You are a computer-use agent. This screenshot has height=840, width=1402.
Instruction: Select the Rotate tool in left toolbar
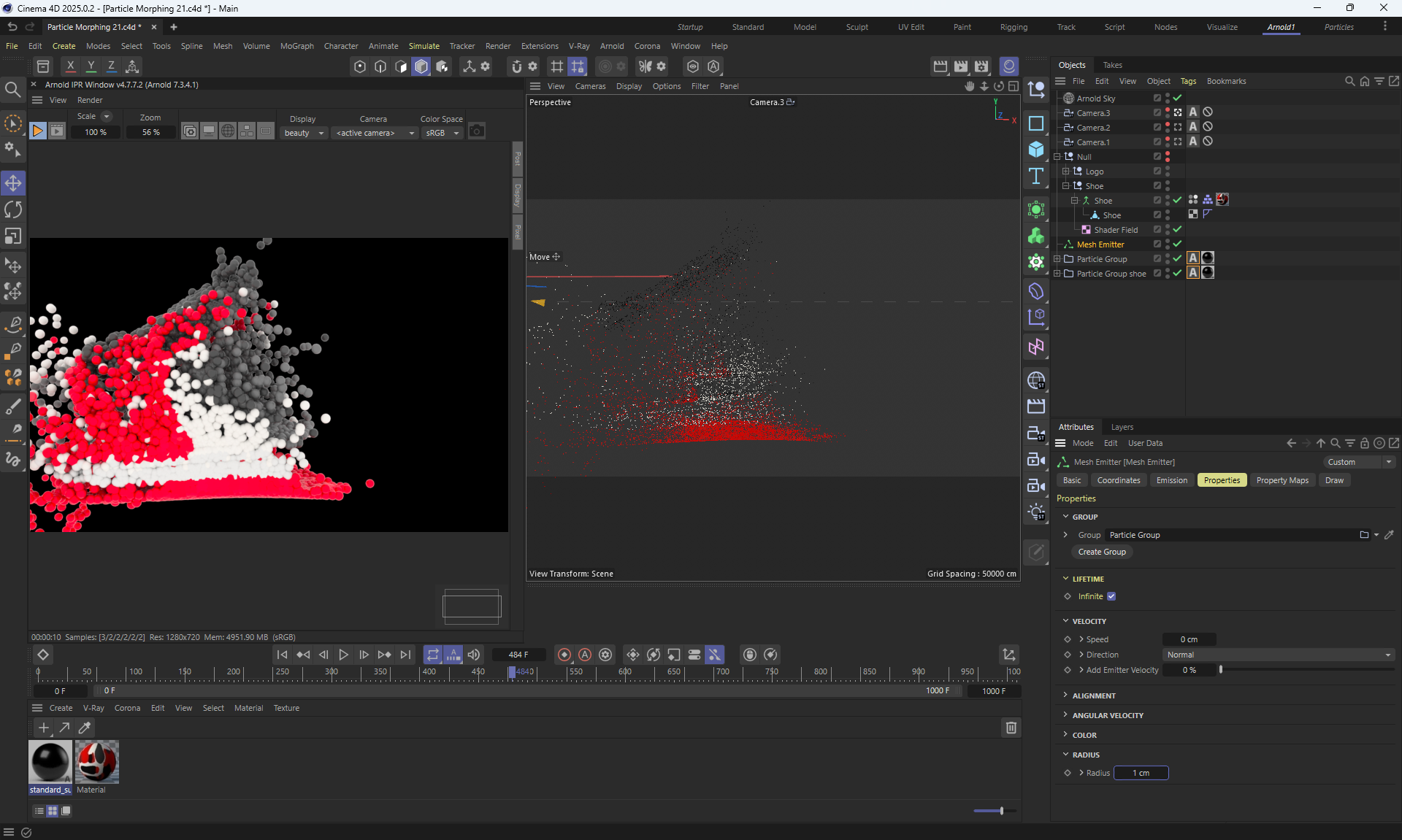click(13, 210)
